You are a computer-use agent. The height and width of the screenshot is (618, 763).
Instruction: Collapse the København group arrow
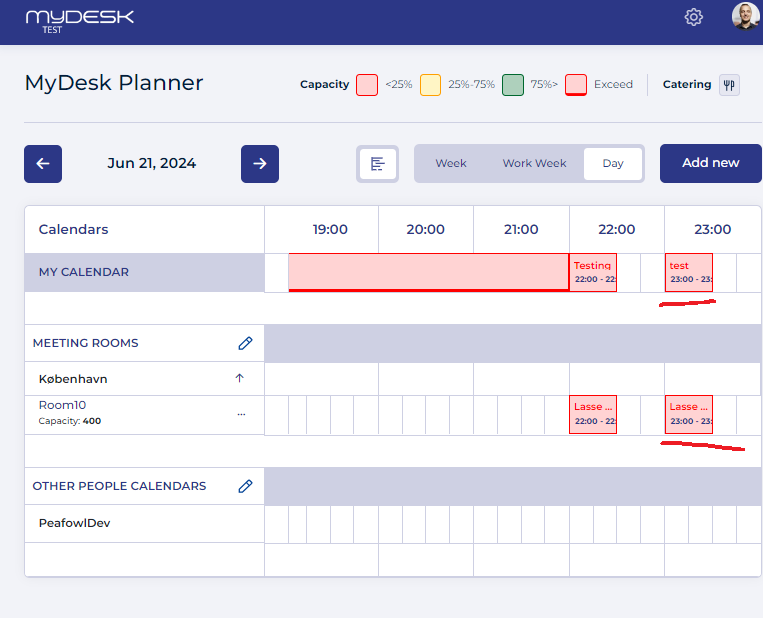[239, 378]
